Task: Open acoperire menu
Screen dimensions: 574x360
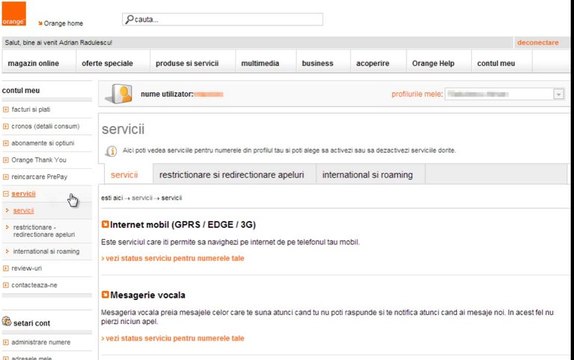Action: [x=373, y=63]
